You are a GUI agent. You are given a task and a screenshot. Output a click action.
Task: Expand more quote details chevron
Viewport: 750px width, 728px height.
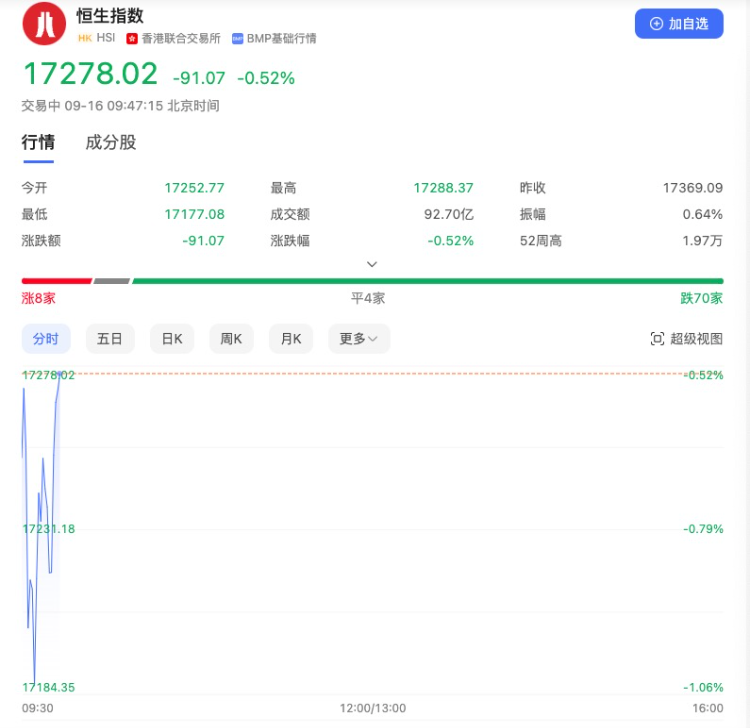click(x=372, y=264)
